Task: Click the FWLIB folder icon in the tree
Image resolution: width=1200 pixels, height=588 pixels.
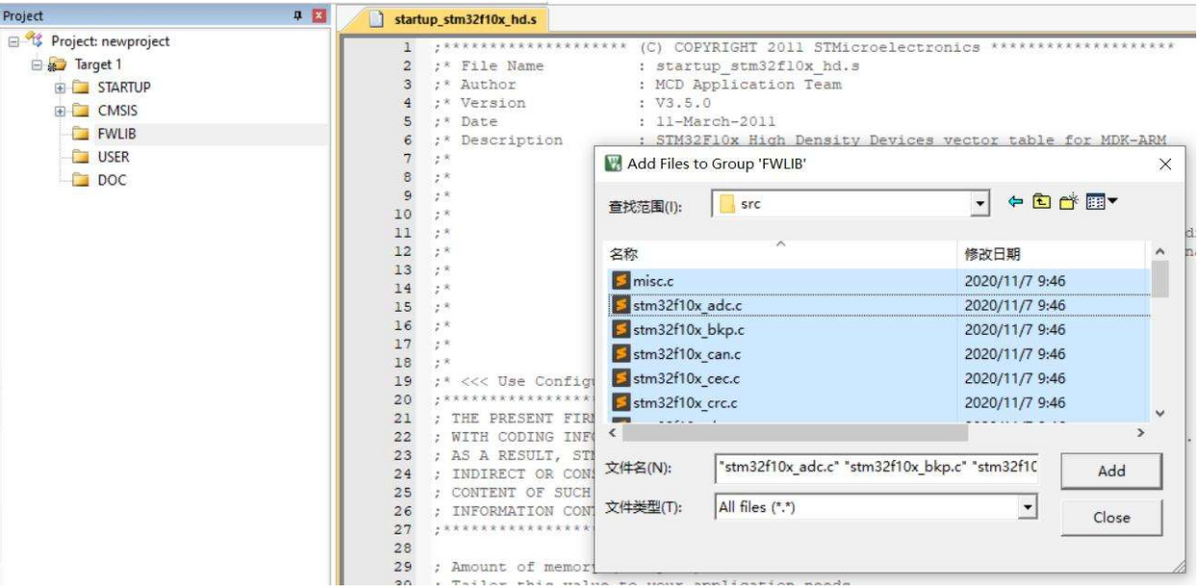Action: click(x=80, y=134)
